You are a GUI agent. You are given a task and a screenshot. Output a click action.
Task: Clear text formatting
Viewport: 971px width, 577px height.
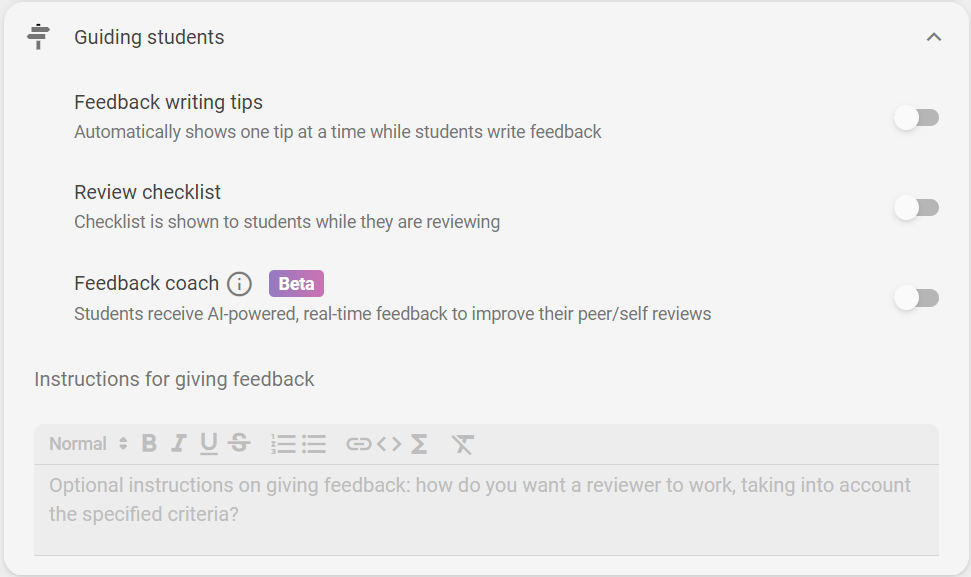click(463, 444)
